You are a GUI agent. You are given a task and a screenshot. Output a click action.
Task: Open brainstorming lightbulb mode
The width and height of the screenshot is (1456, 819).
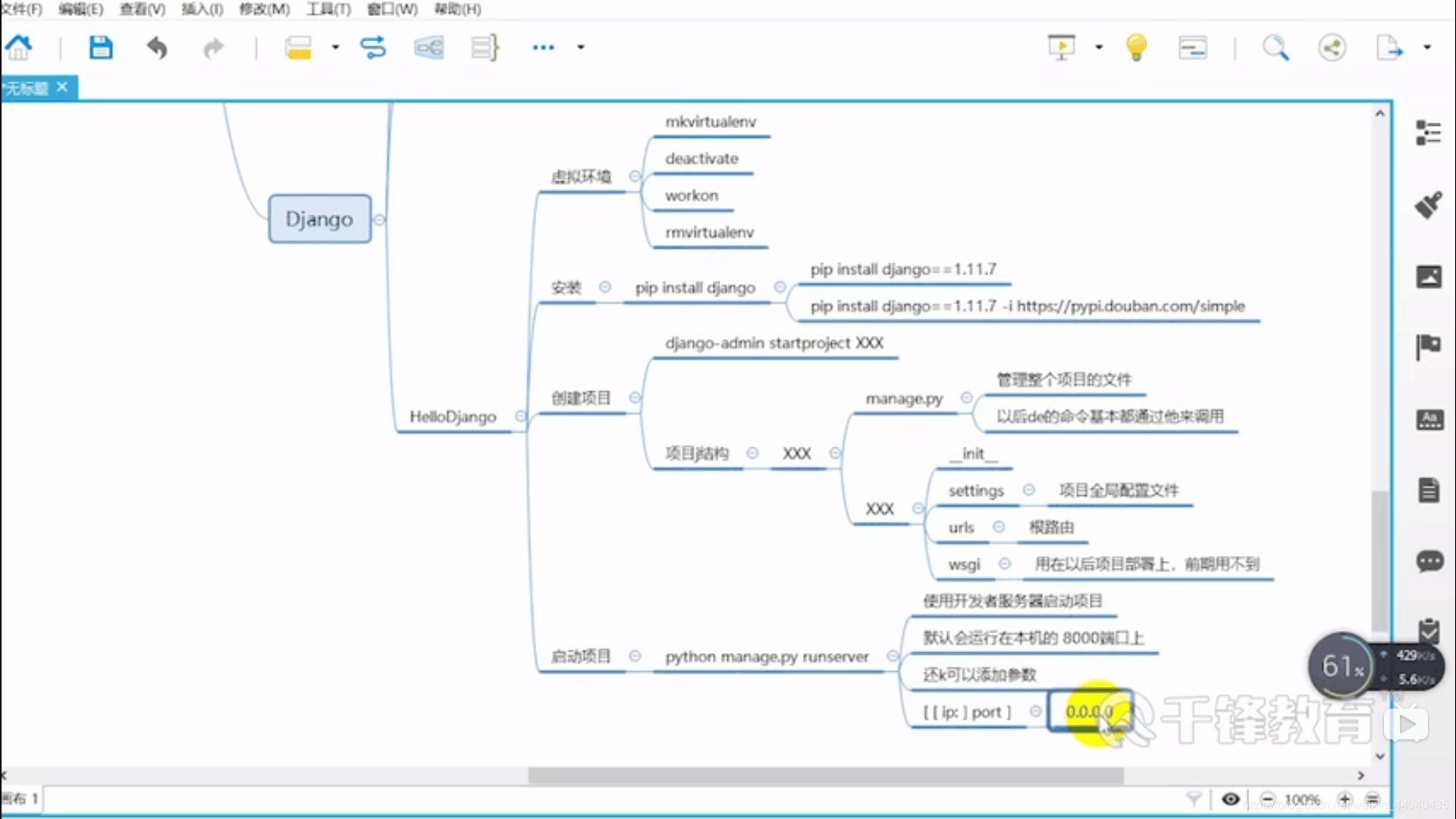1136,47
